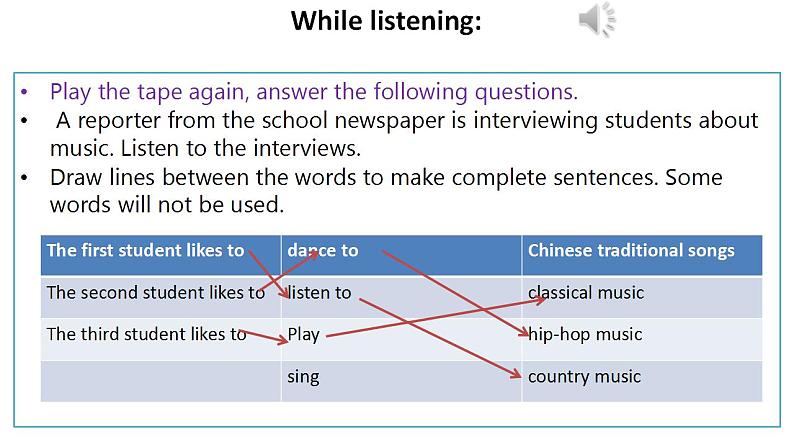Click the purple "Play the tape again" line
794x447 pixels.
(x=314, y=92)
